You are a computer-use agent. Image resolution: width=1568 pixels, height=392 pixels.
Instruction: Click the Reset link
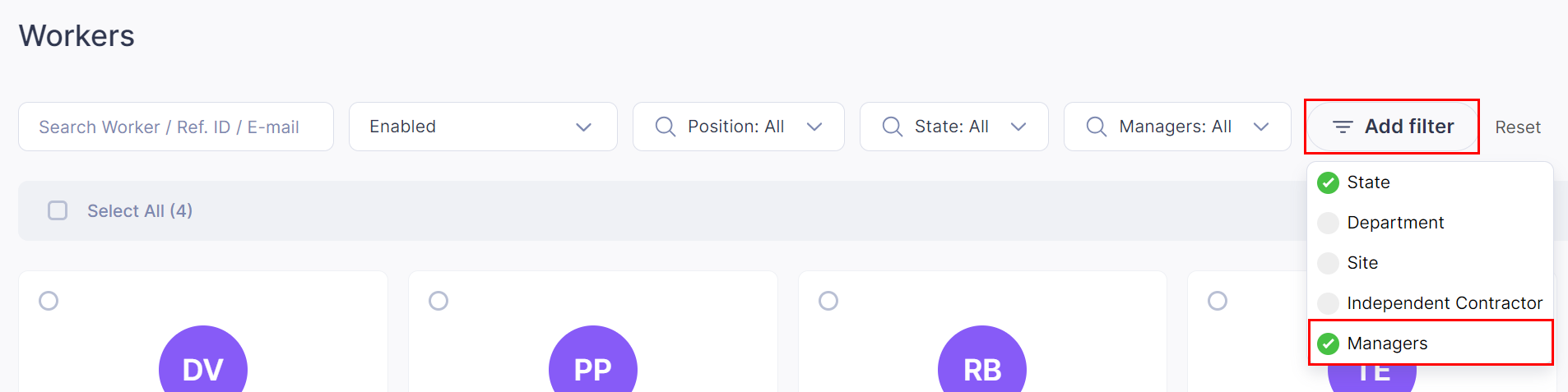[1518, 127]
